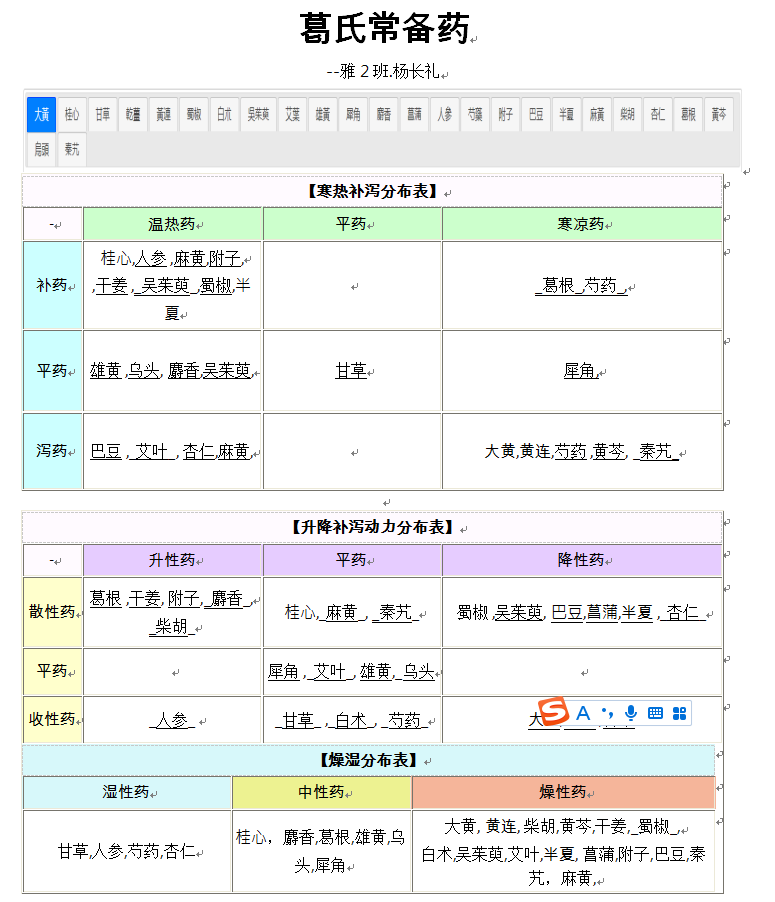775x902 pixels.
Task: Select the 秦艽 tab
Action: click(x=72, y=150)
